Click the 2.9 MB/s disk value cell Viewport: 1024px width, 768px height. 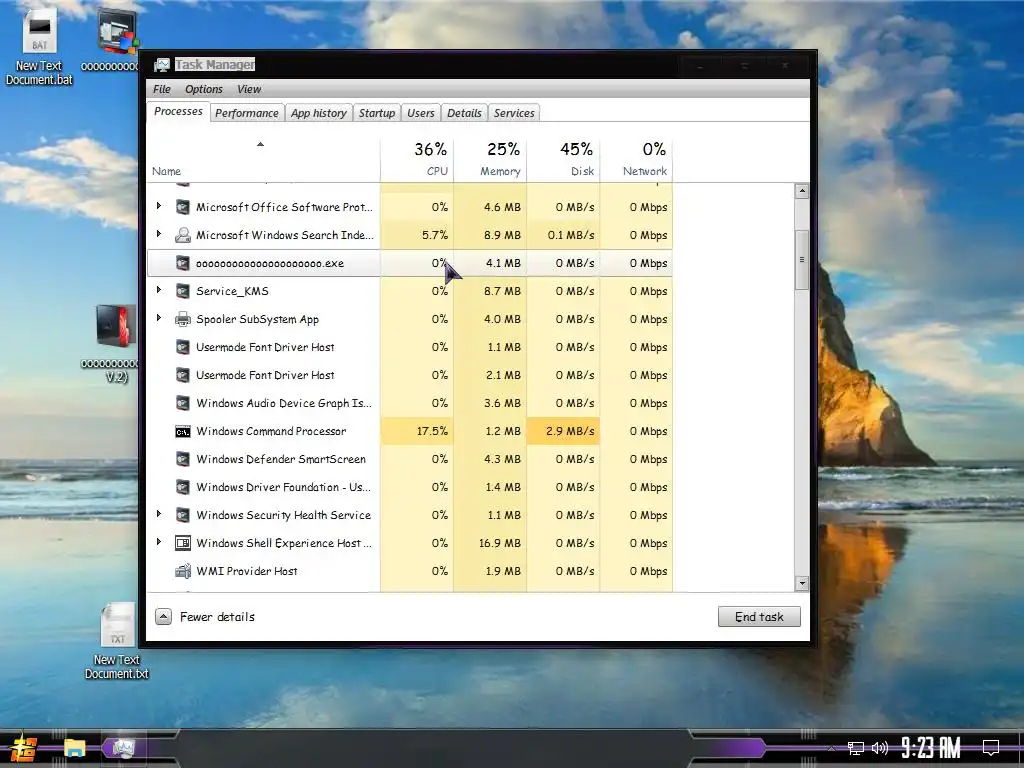click(x=563, y=432)
